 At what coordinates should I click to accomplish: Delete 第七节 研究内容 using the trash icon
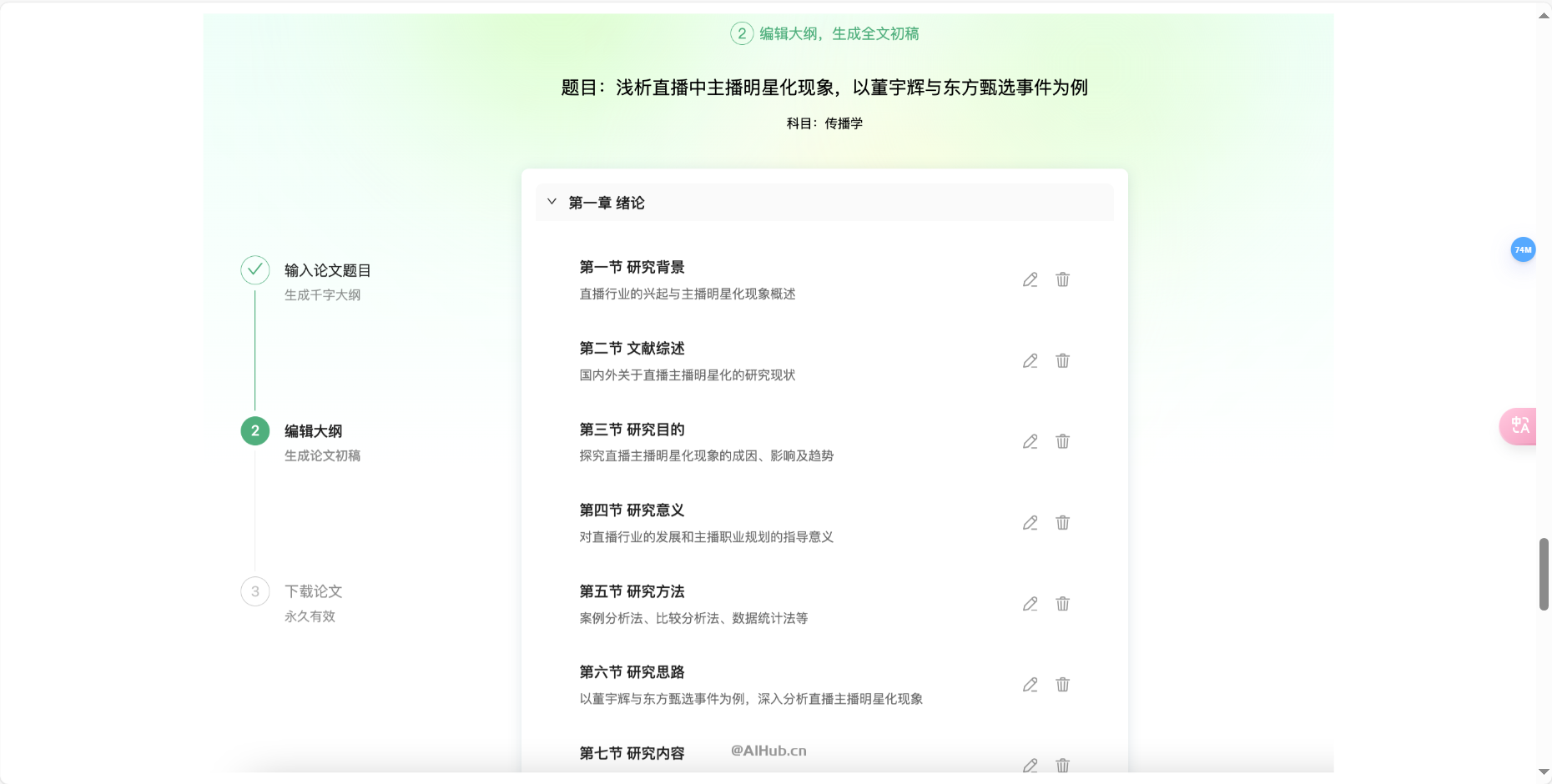pyautogui.click(x=1062, y=765)
